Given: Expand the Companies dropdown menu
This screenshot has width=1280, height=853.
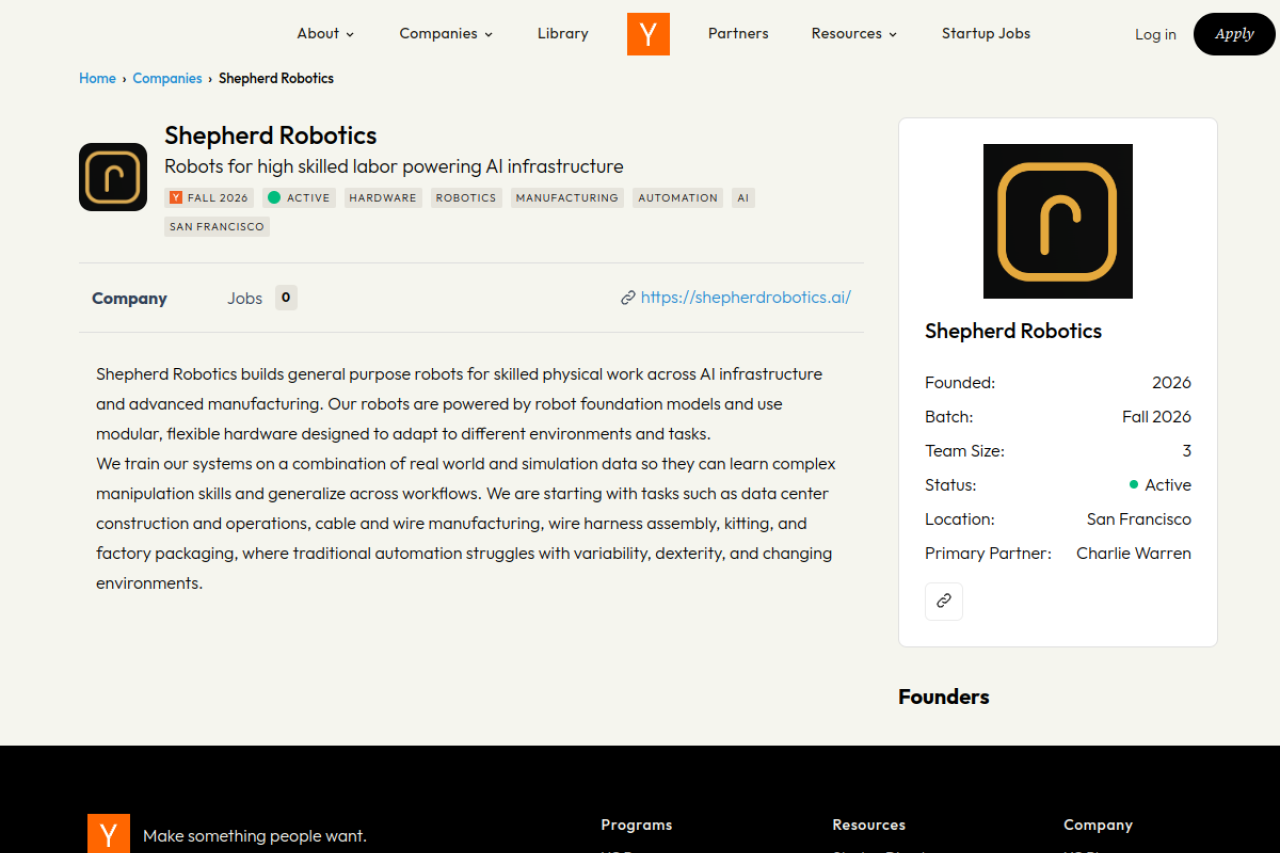Looking at the screenshot, I should (446, 34).
